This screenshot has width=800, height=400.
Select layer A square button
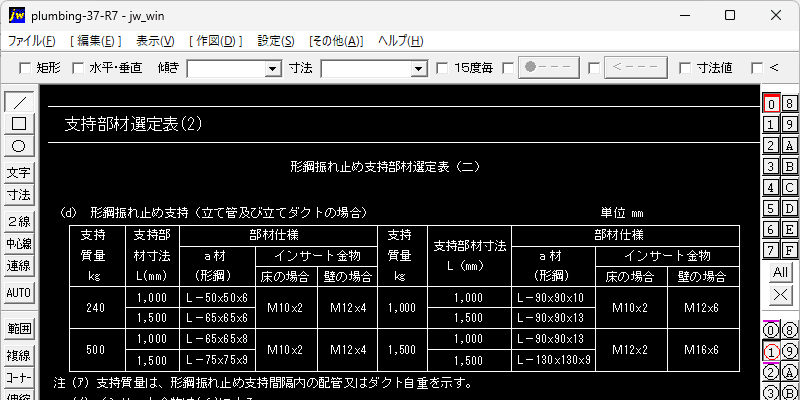click(x=789, y=145)
